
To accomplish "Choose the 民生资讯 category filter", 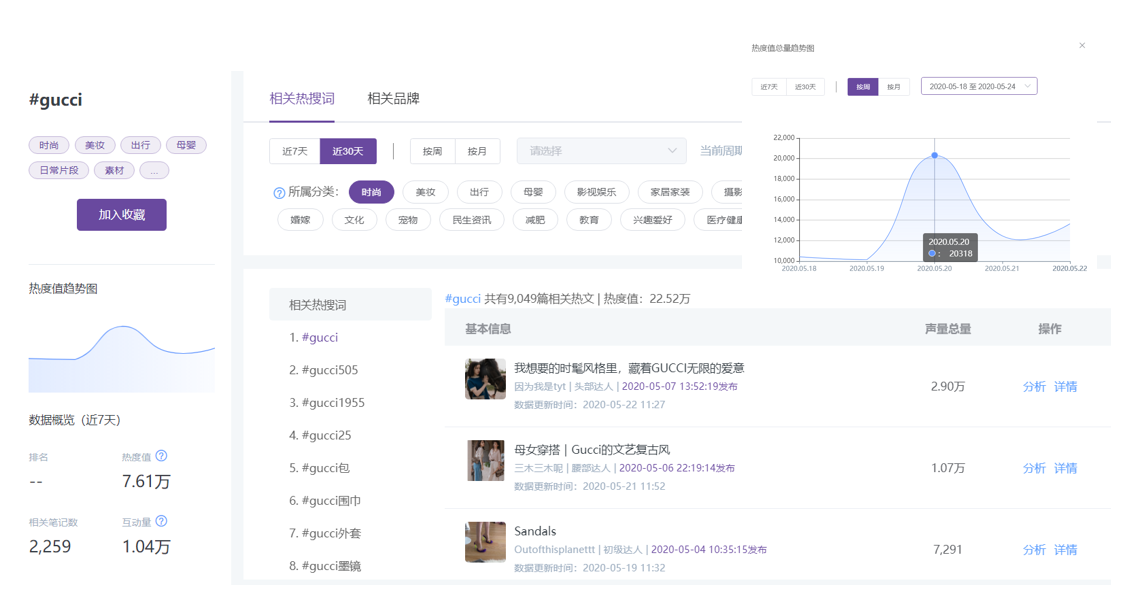I will click(472, 220).
